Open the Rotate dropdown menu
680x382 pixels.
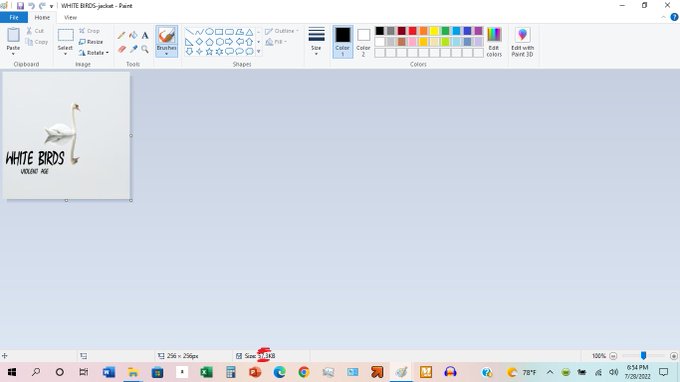[94, 53]
